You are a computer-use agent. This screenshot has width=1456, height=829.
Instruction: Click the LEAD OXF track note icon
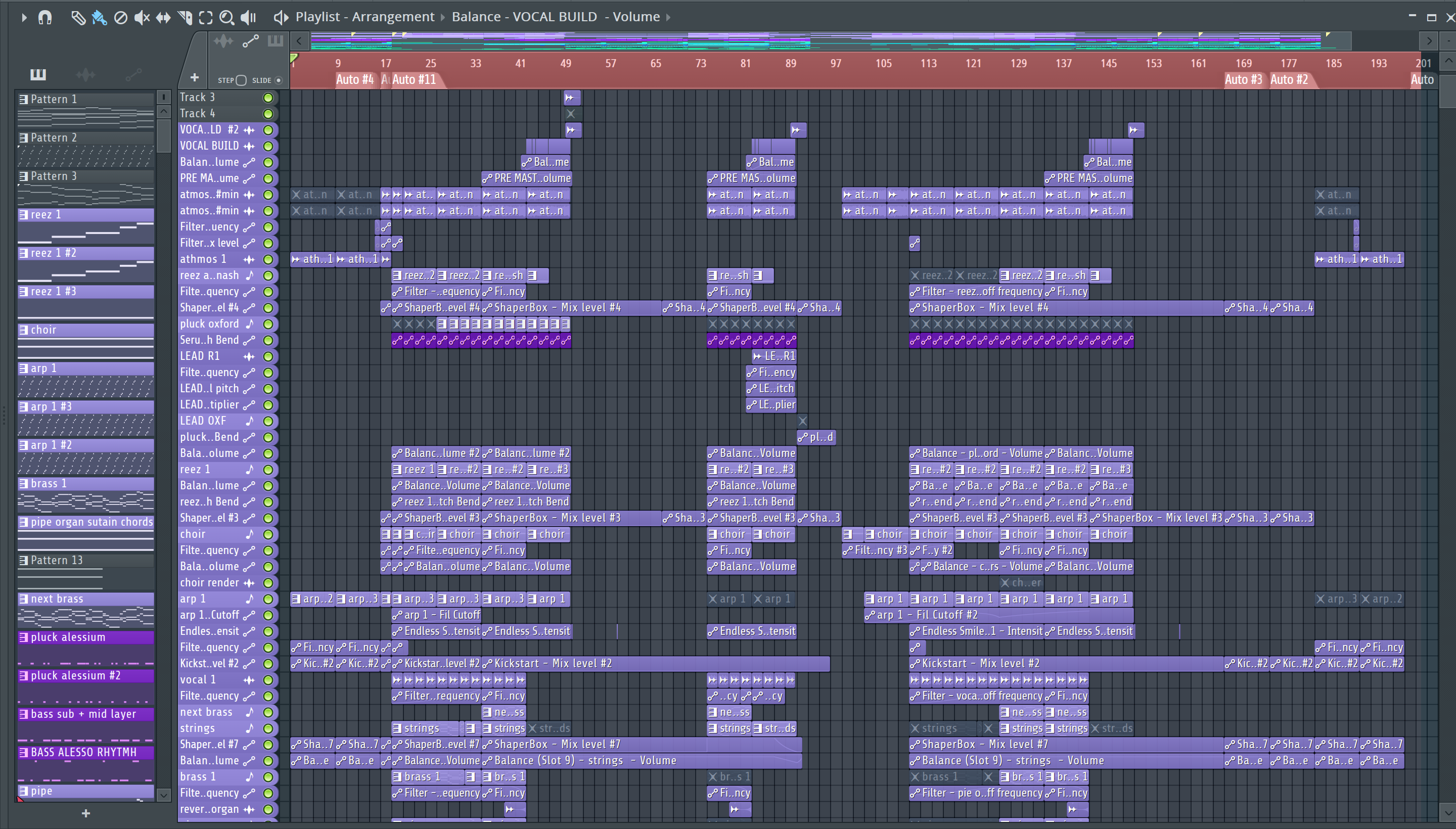[x=249, y=422]
